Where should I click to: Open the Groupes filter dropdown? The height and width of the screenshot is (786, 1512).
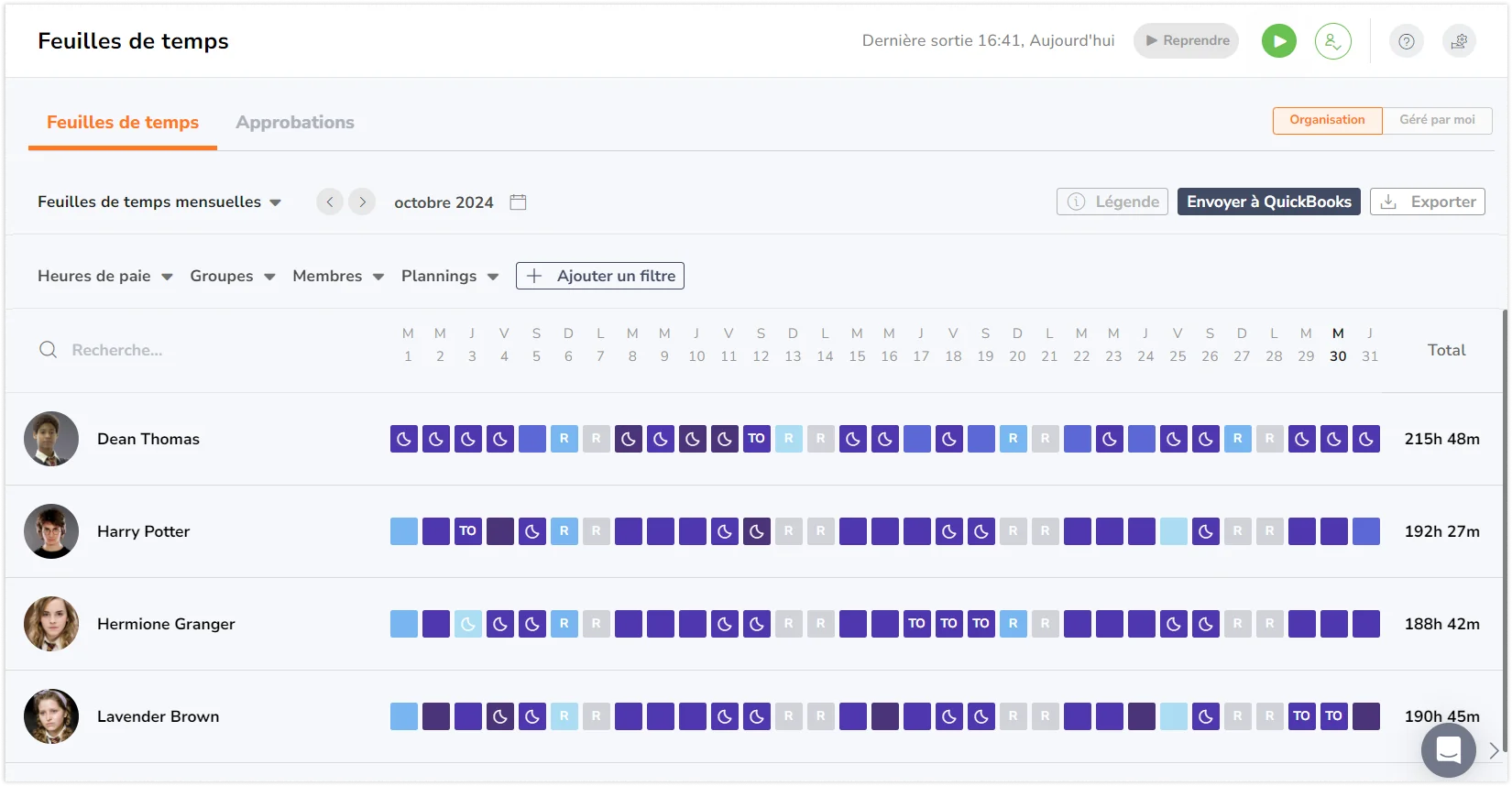click(233, 276)
